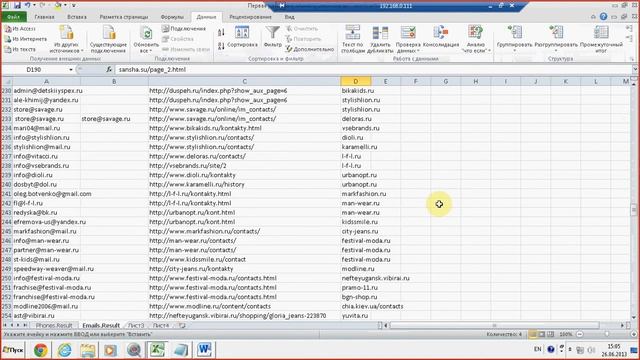Click the Save icon in quick access toolbar
This screenshot has width=640, height=360.
(x=17, y=6)
